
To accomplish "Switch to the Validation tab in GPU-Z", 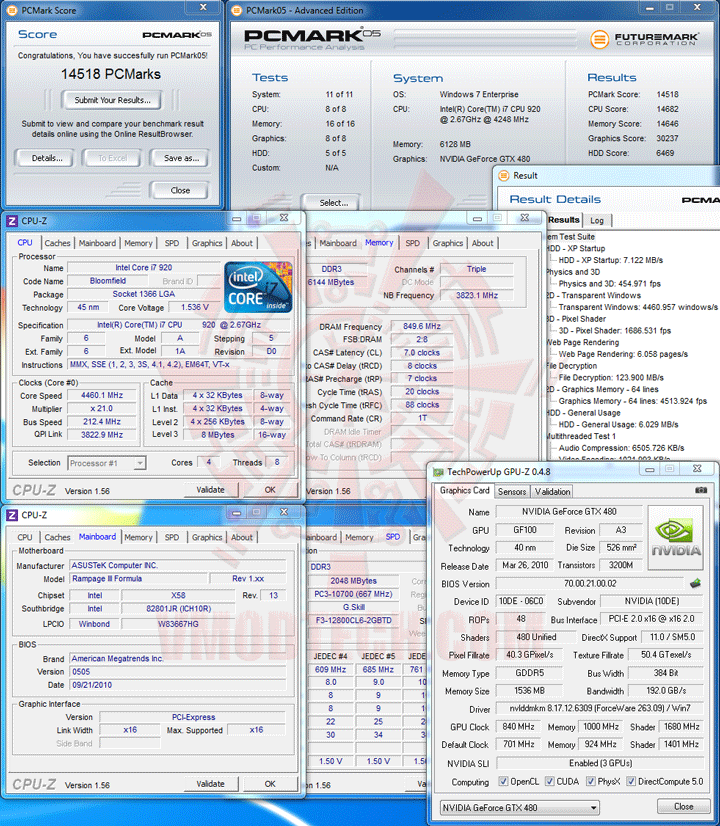I will [x=552, y=491].
